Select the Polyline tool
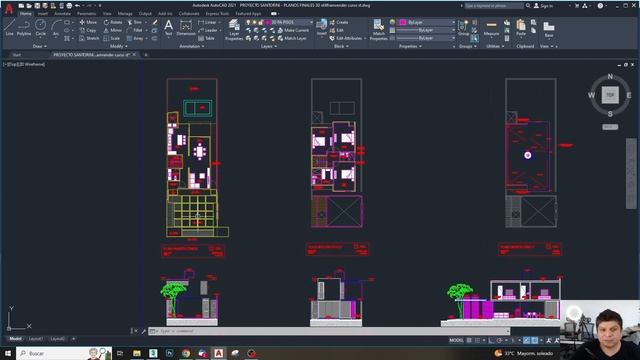This screenshot has width=640, height=360. [x=24, y=28]
